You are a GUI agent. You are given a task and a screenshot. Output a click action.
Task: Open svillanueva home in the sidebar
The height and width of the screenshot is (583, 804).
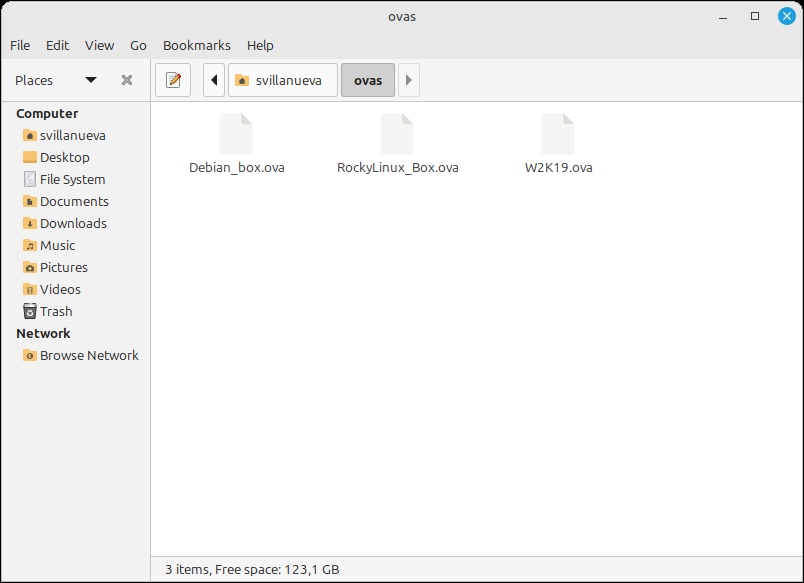click(65, 135)
